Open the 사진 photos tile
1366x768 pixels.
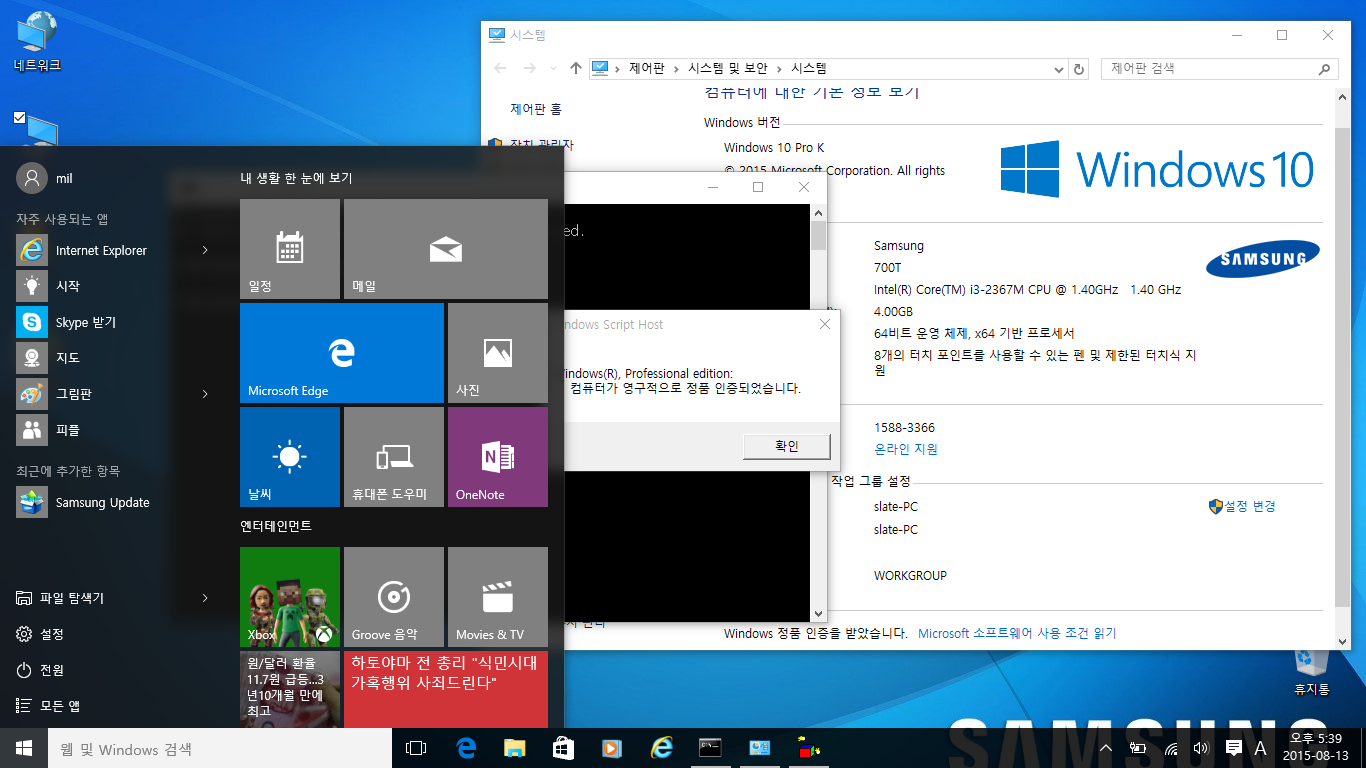tap(498, 353)
